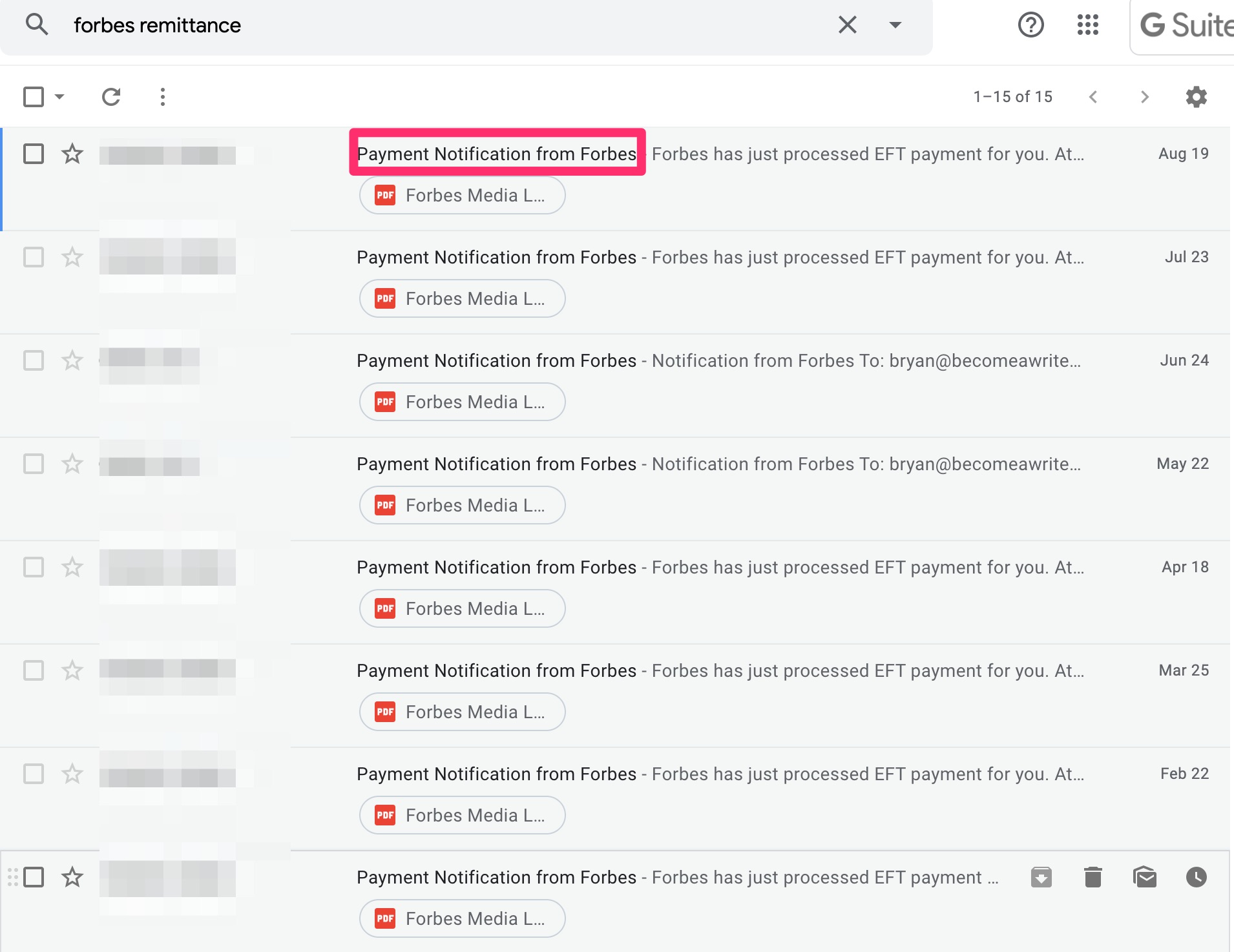Click the G Suite logo

click(x=1187, y=26)
